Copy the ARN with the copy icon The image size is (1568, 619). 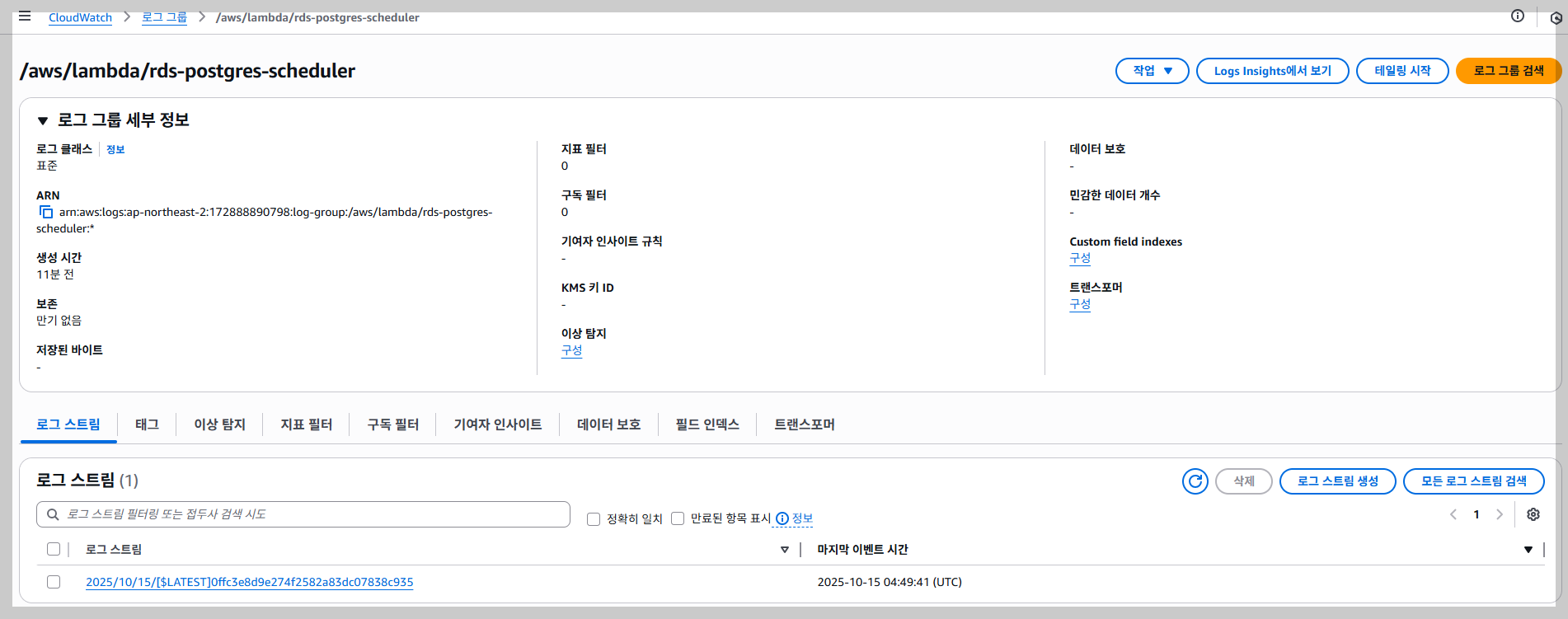click(46, 213)
